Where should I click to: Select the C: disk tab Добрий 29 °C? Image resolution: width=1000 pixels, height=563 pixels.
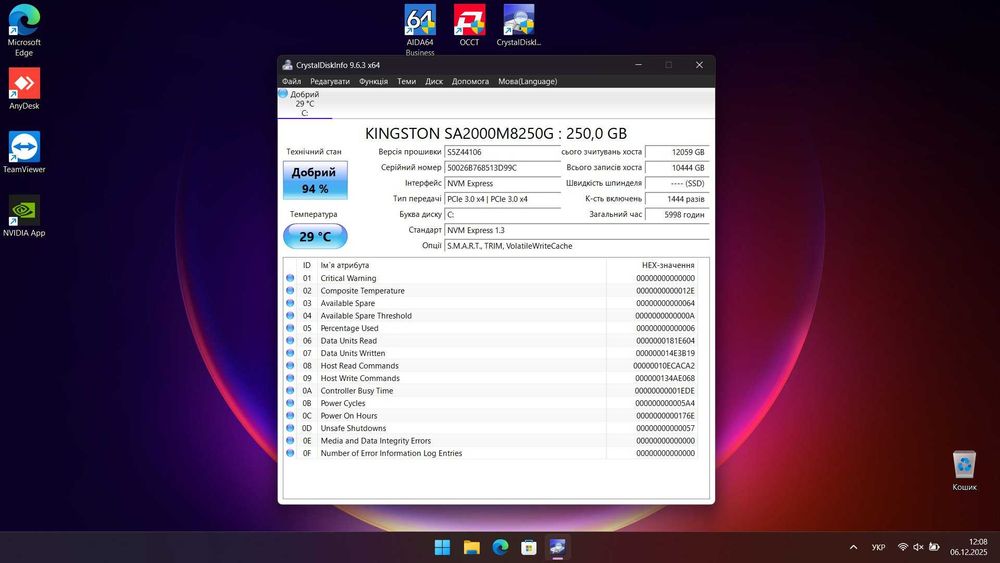[x=304, y=103]
